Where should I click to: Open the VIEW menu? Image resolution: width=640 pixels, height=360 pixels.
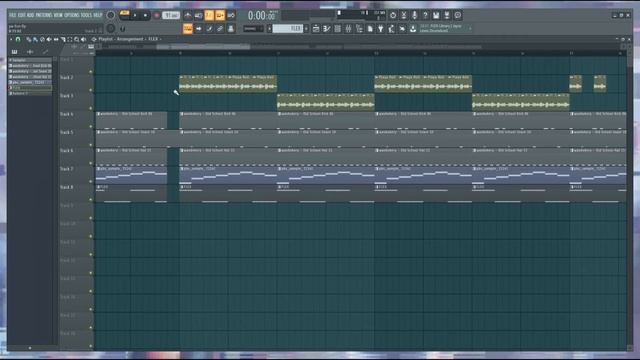tap(58, 15)
